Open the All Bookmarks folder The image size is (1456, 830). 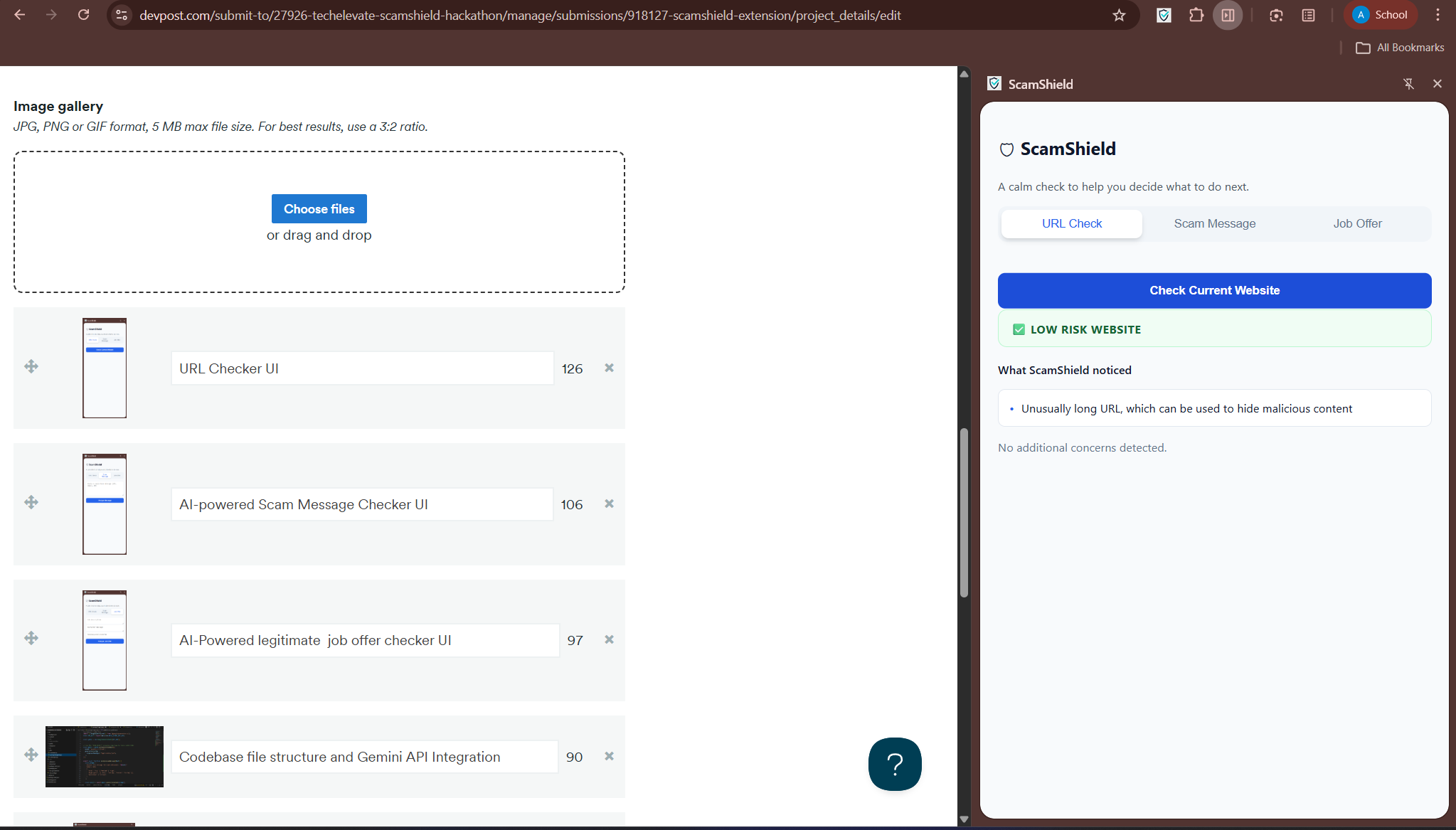[x=1400, y=48]
